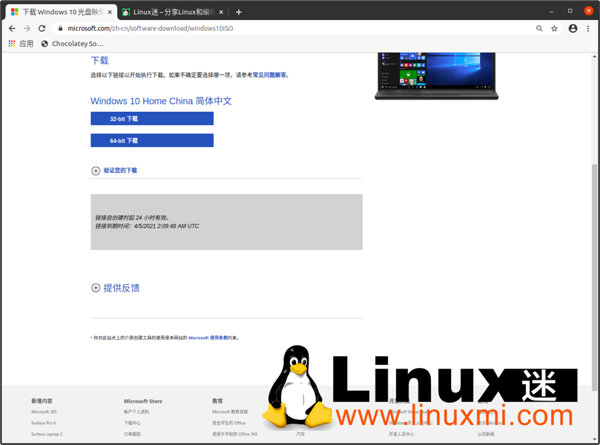Open a new browser tab
The width and height of the screenshot is (600, 445).
tap(238, 12)
